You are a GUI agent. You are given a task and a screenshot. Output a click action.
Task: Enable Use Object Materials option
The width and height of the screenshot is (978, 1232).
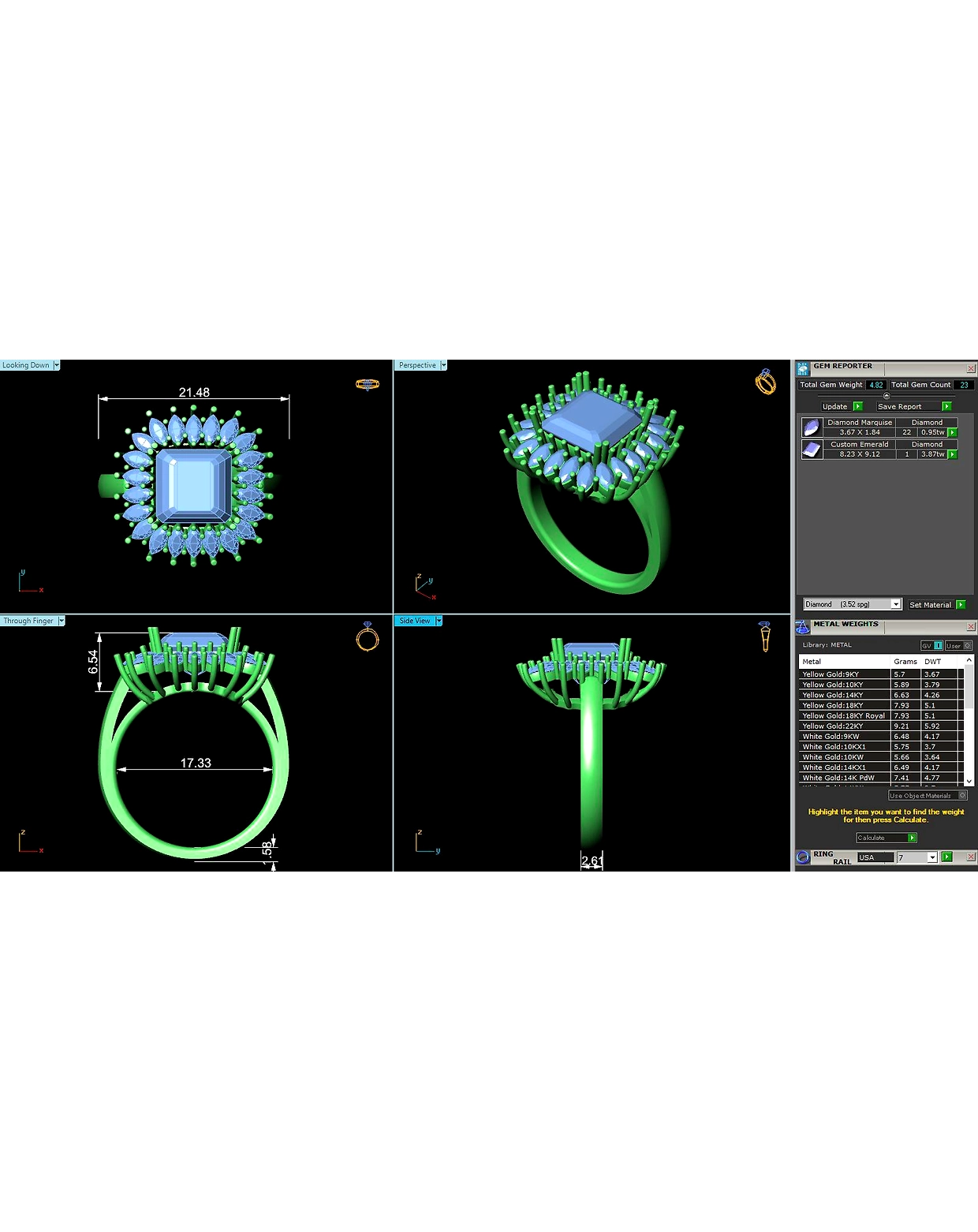tap(928, 796)
